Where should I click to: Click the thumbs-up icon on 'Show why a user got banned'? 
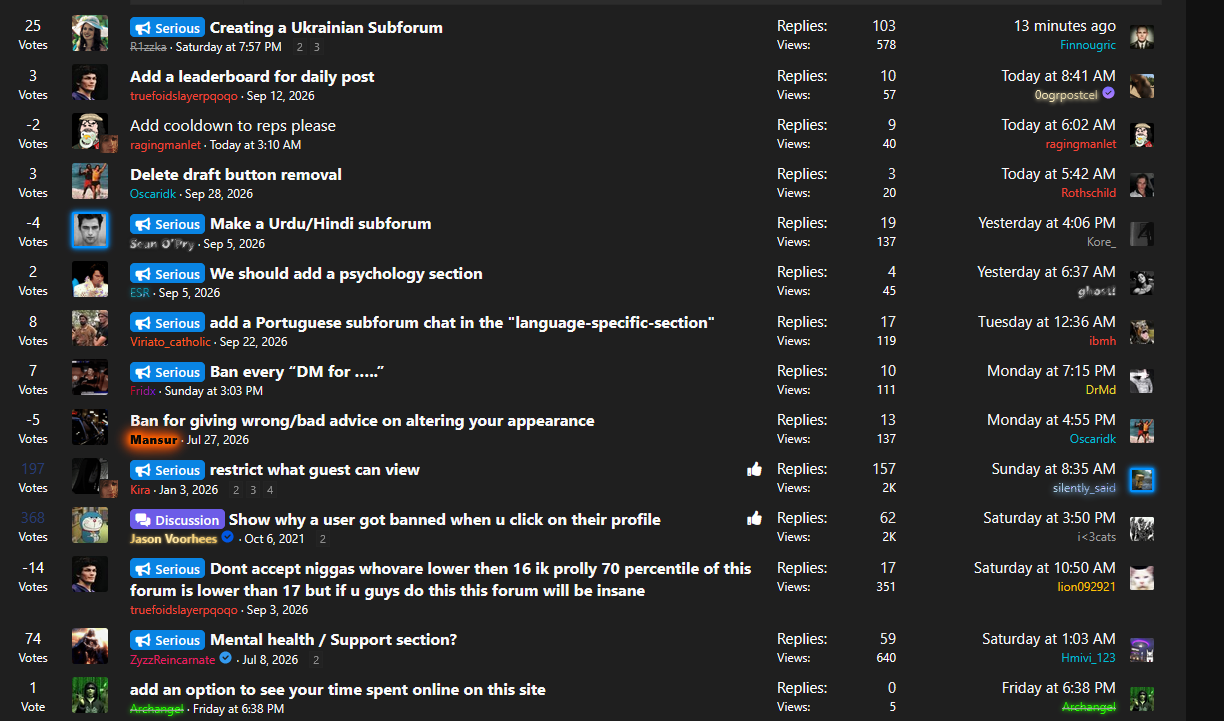754,518
